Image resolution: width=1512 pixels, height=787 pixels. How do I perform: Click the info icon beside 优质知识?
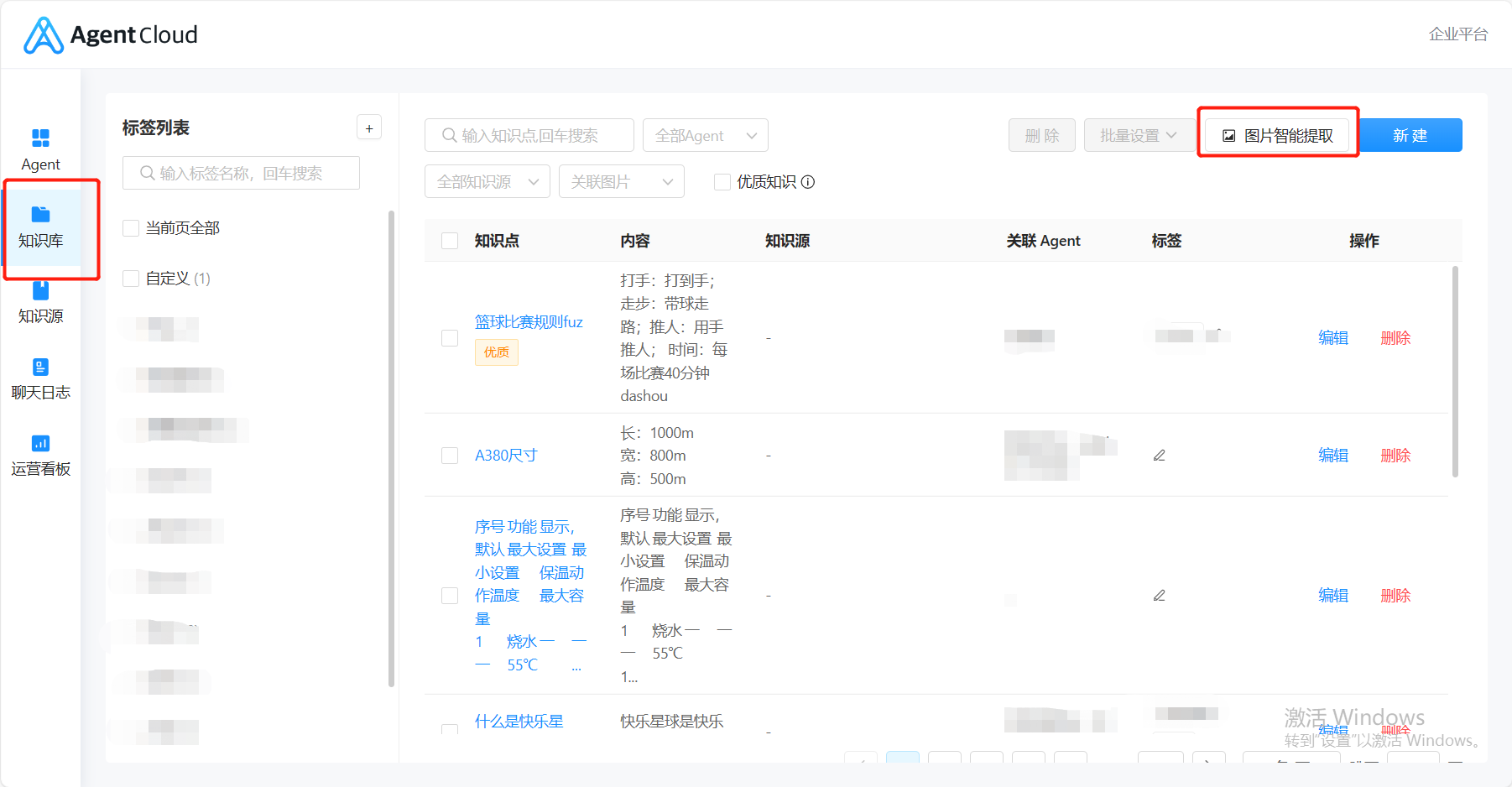click(x=808, y=182)
